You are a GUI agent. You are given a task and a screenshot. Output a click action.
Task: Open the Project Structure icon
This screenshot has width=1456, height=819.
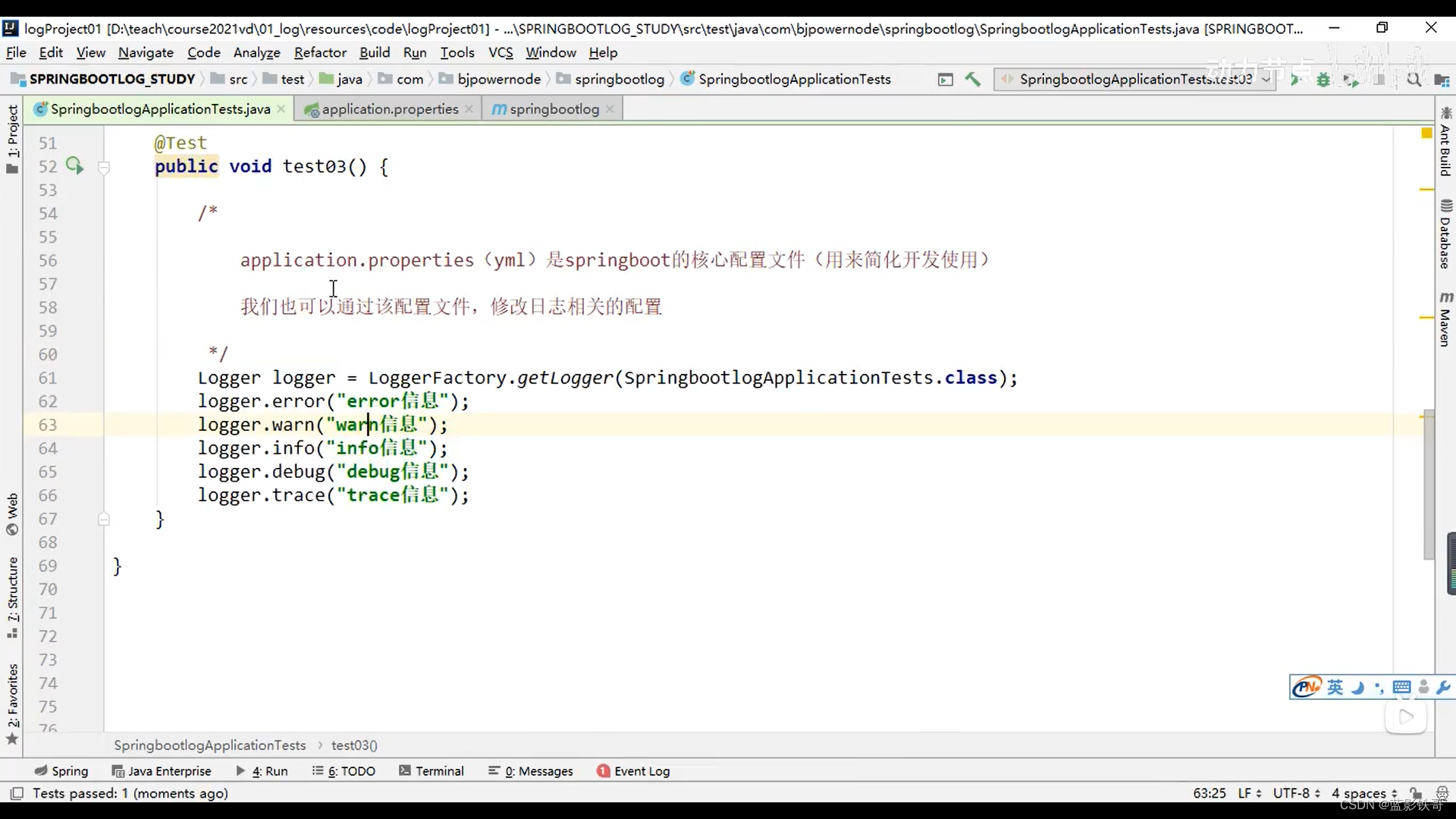click(x=1442, y=80)
